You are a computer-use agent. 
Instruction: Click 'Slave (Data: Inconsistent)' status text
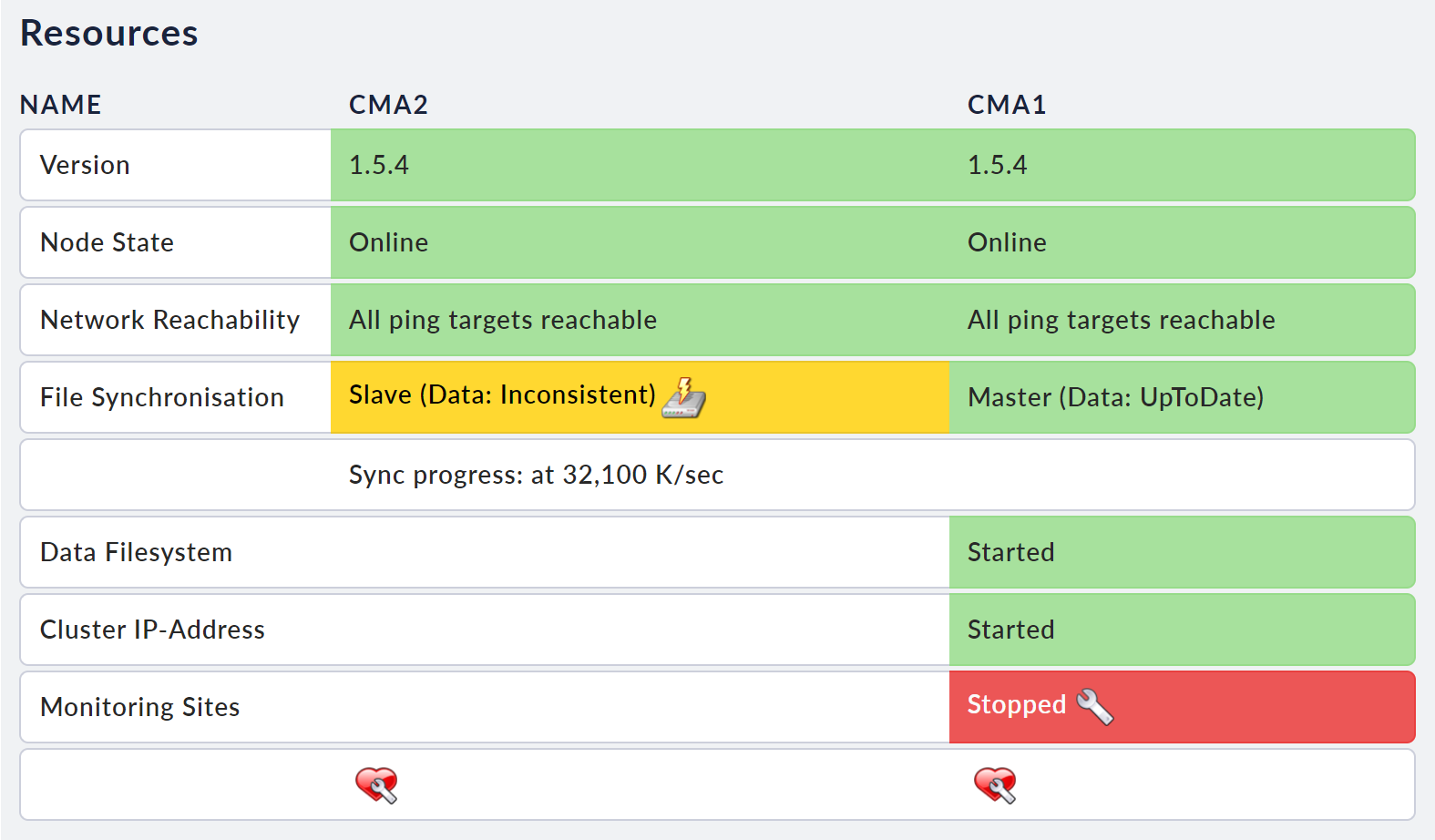502,394
